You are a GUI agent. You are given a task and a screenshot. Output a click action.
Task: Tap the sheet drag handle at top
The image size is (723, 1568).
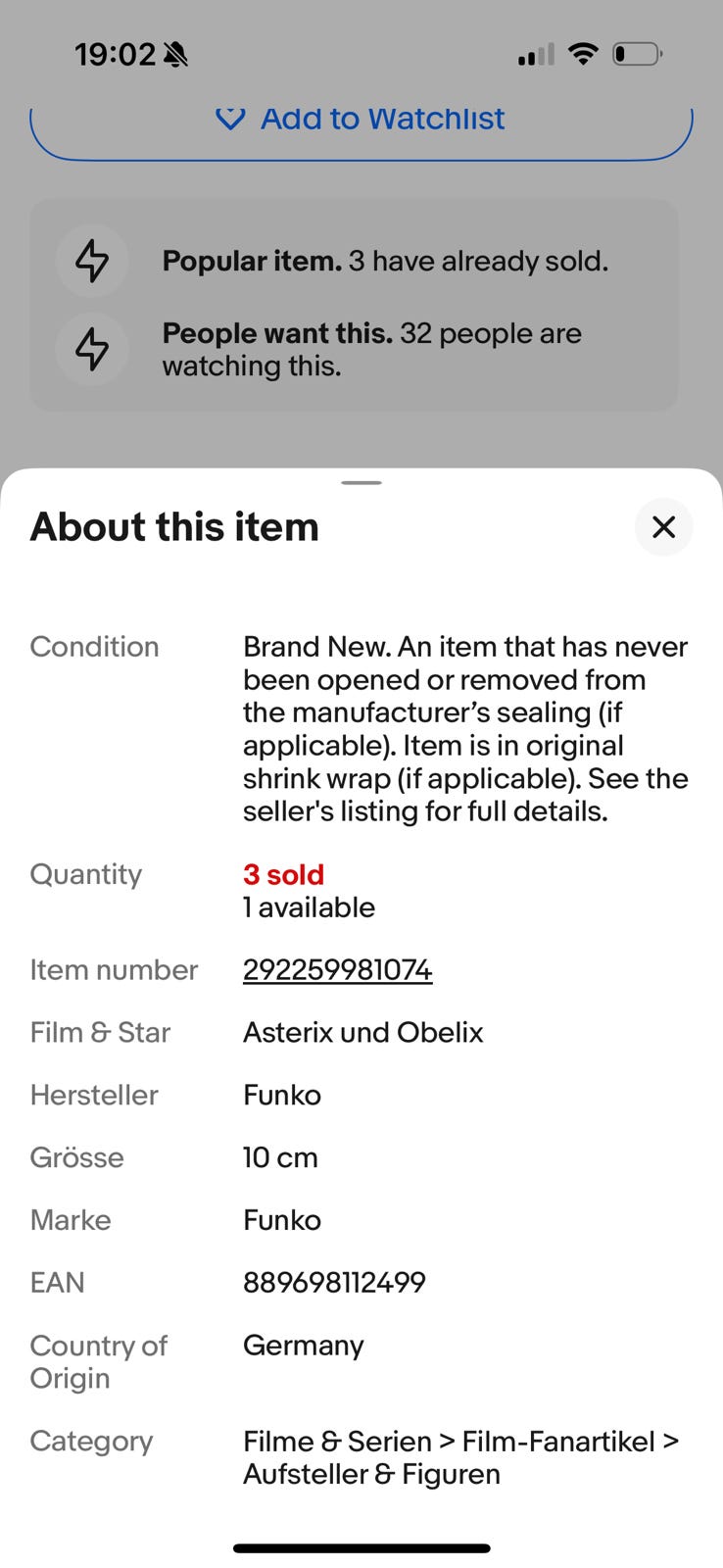pyautogui.click(x=361, y=483)
